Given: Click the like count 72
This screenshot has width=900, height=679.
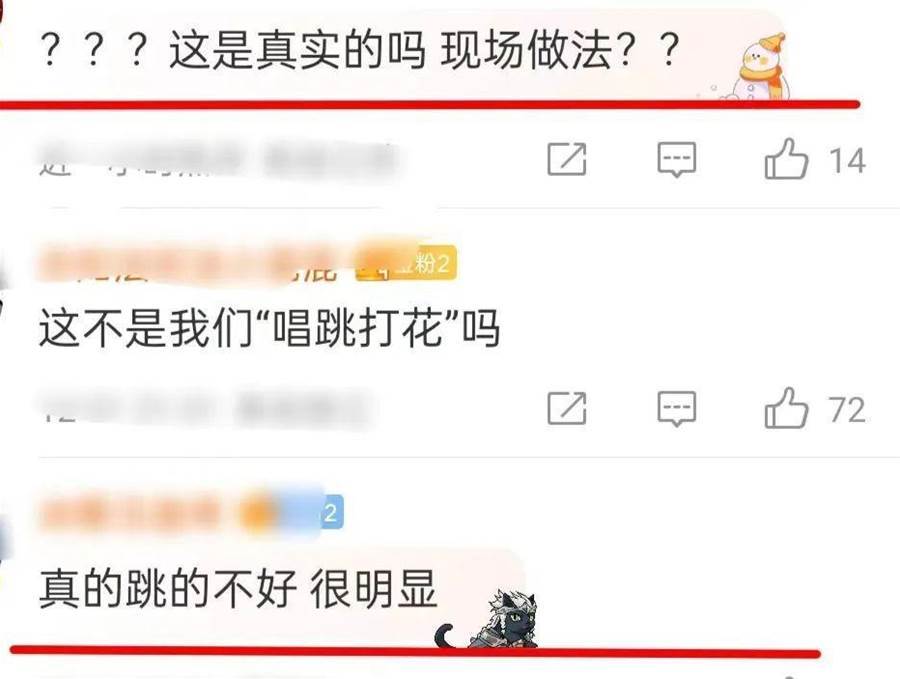Looking at the screenshot, I should (847, 410).
